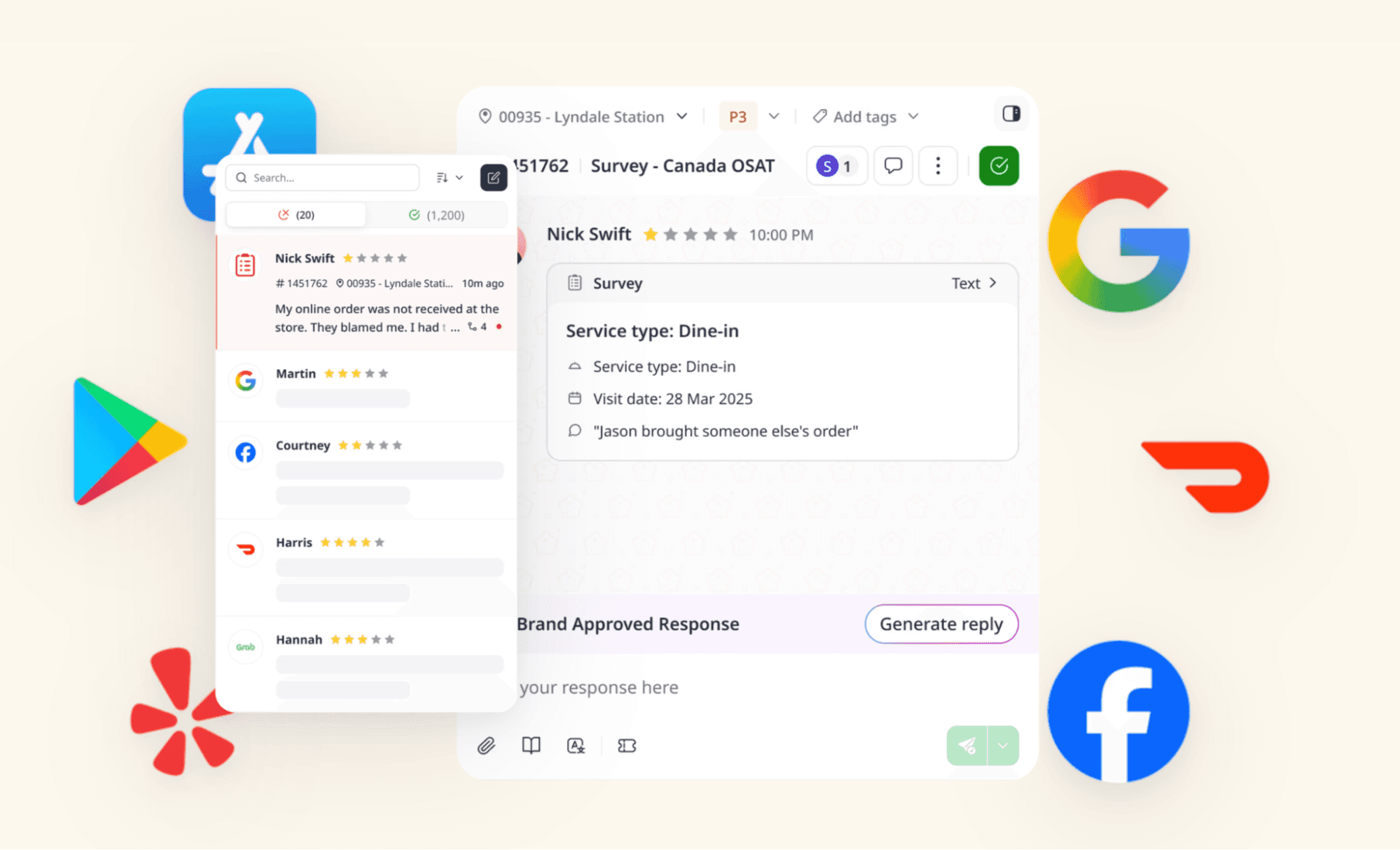The image size is (1400, 850).
Task: Expand the survey Text details
Action: click(973, 283)
